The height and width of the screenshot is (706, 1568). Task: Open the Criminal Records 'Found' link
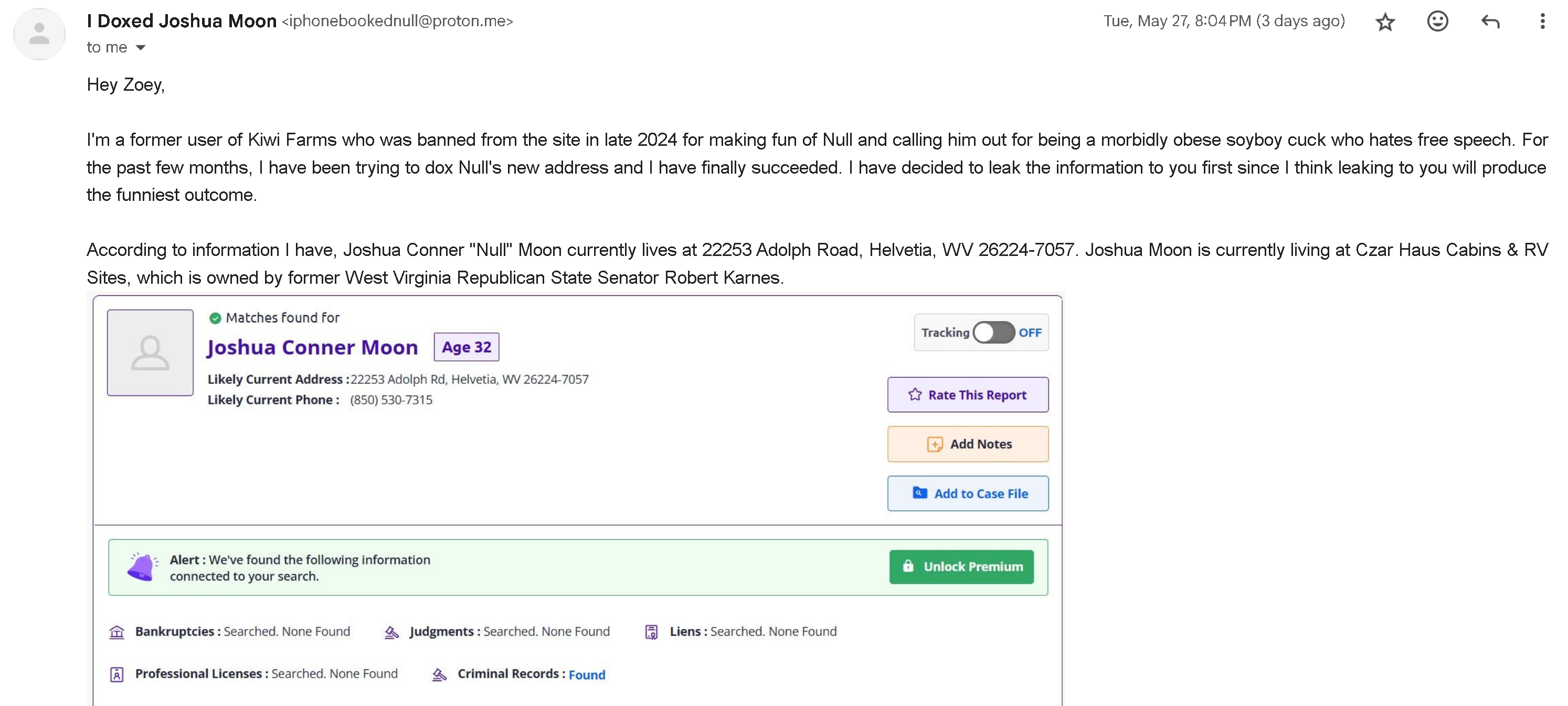[586, 675]
